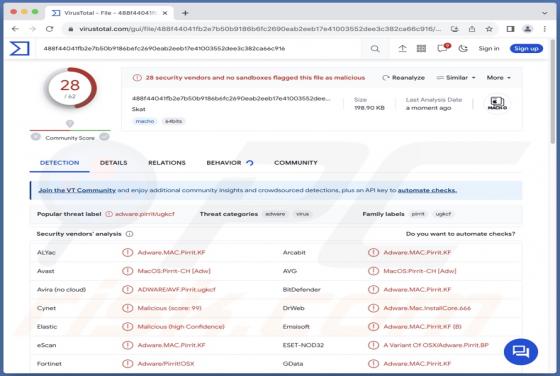The image size is (560, 376).
Task: Open the apps grid icon
Action: pos(421,49)
